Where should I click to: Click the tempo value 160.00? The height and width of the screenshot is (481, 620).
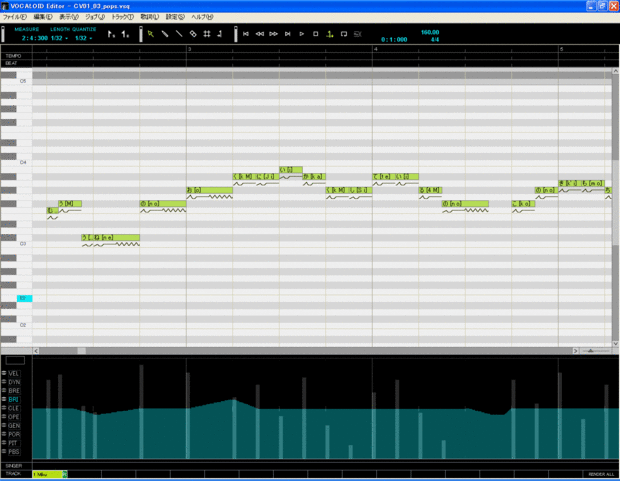(x=430, y=32)
